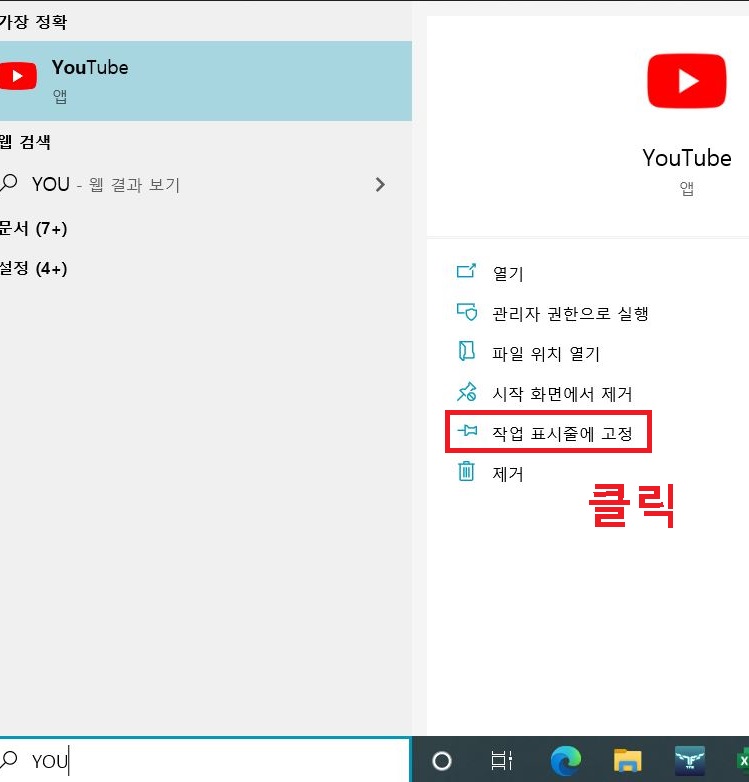Open Cortana circle icon on taskbar
This screenshot has height=782, width=749.
442,761
